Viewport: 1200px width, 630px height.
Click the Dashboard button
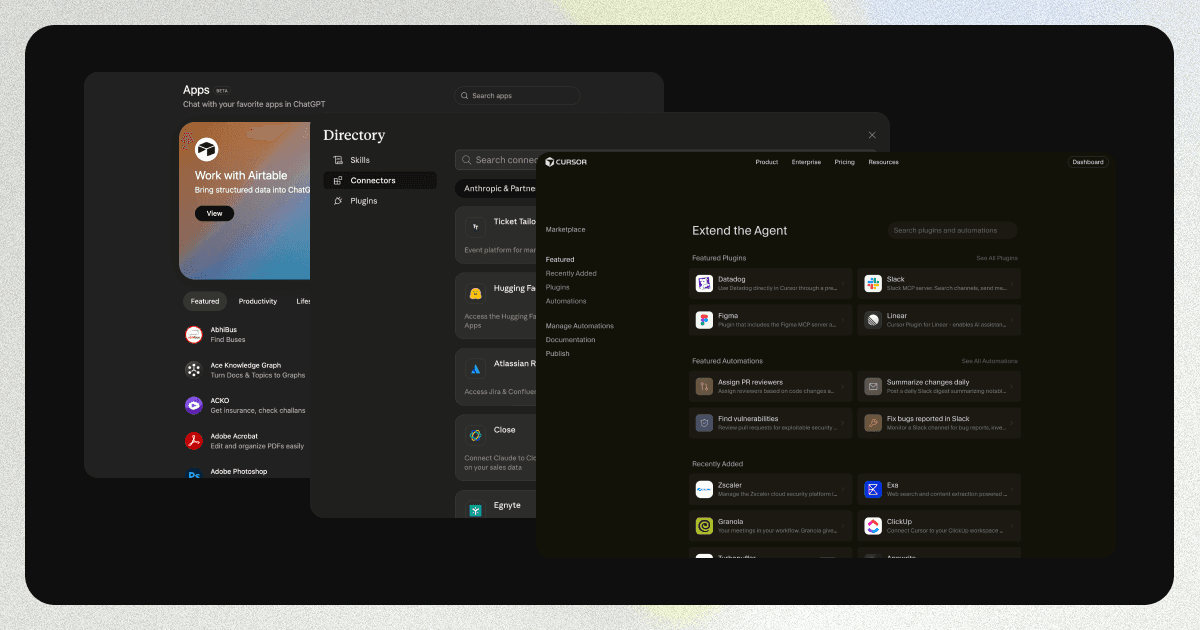[1088, 162]
